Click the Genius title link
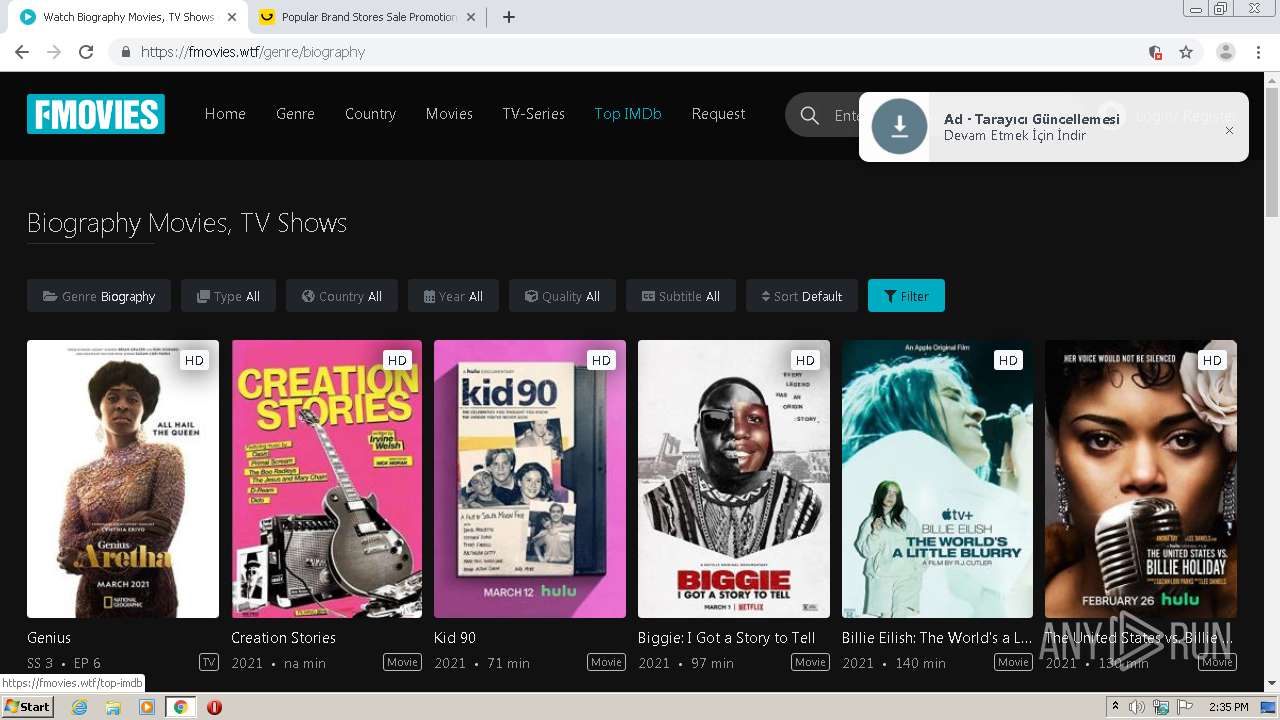Image resolution: width=1280 pixels, height=720 pixels. 49,637
